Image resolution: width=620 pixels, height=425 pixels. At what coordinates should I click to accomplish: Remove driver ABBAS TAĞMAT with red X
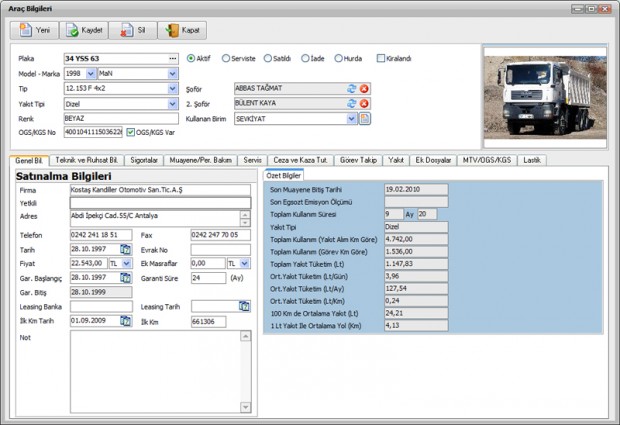364,89
